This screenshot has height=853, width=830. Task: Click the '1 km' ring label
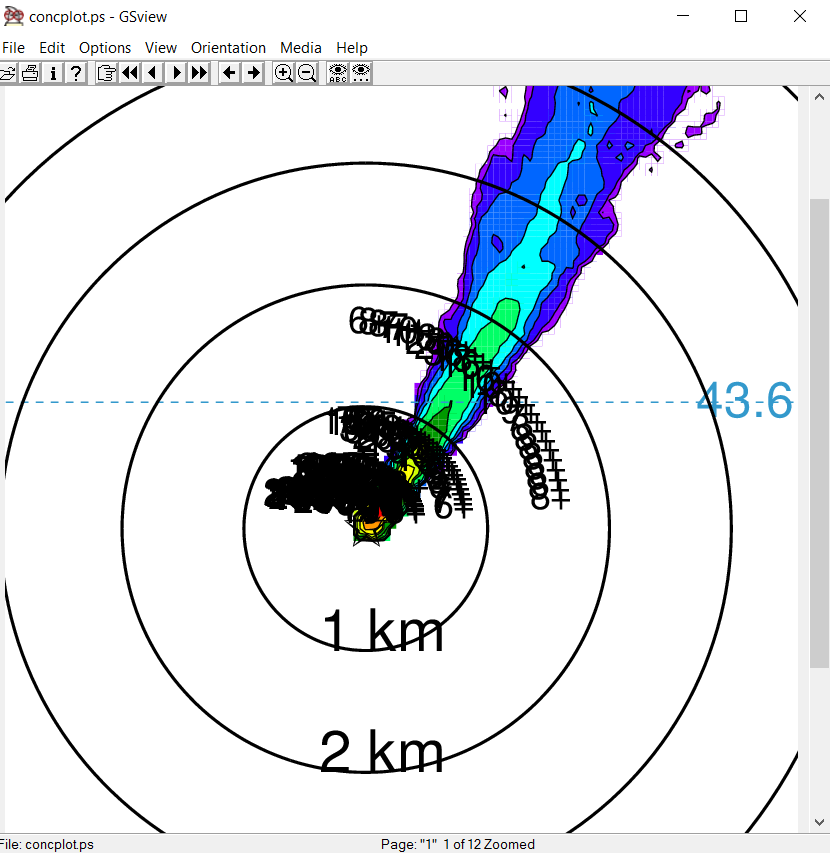pos(383,630)
